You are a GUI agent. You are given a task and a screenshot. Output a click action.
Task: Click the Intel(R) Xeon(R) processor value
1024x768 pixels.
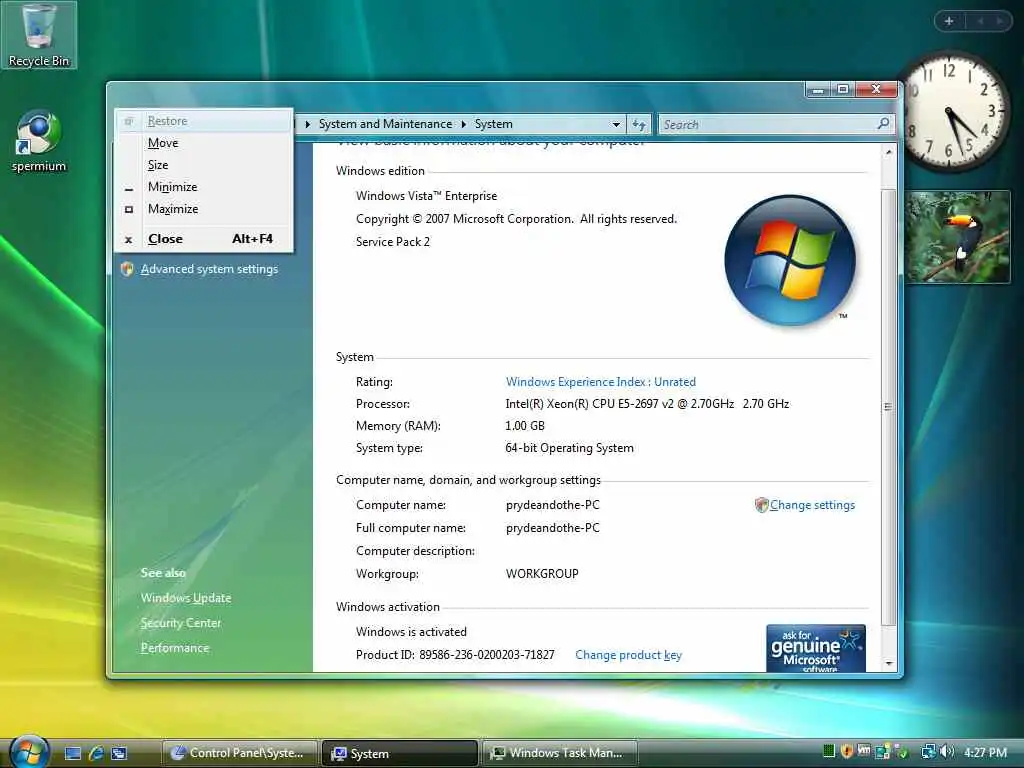click(647, 404)
